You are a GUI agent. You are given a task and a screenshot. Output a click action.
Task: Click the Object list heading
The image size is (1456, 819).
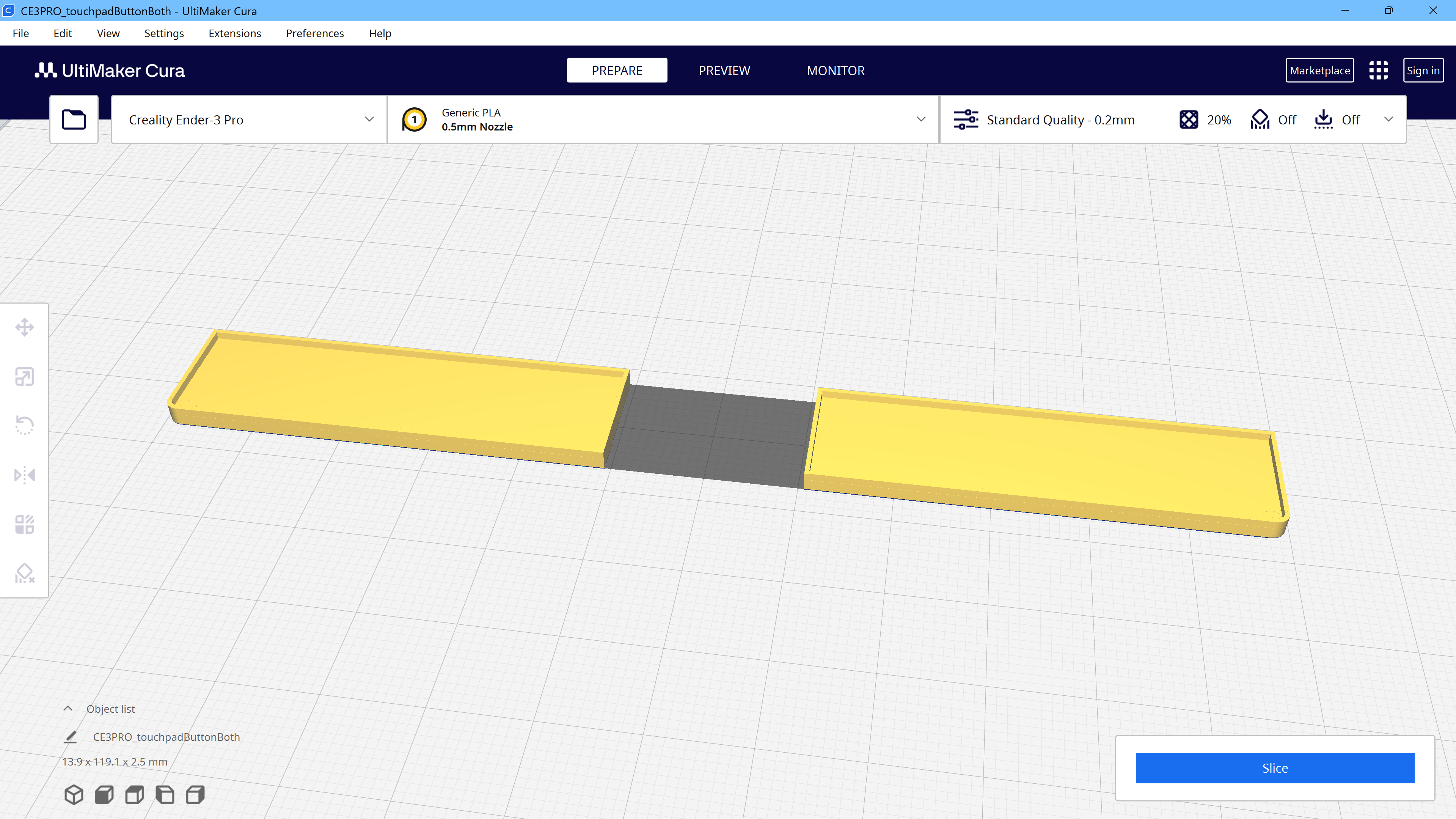pyautogui.click(x=111, y=709)
